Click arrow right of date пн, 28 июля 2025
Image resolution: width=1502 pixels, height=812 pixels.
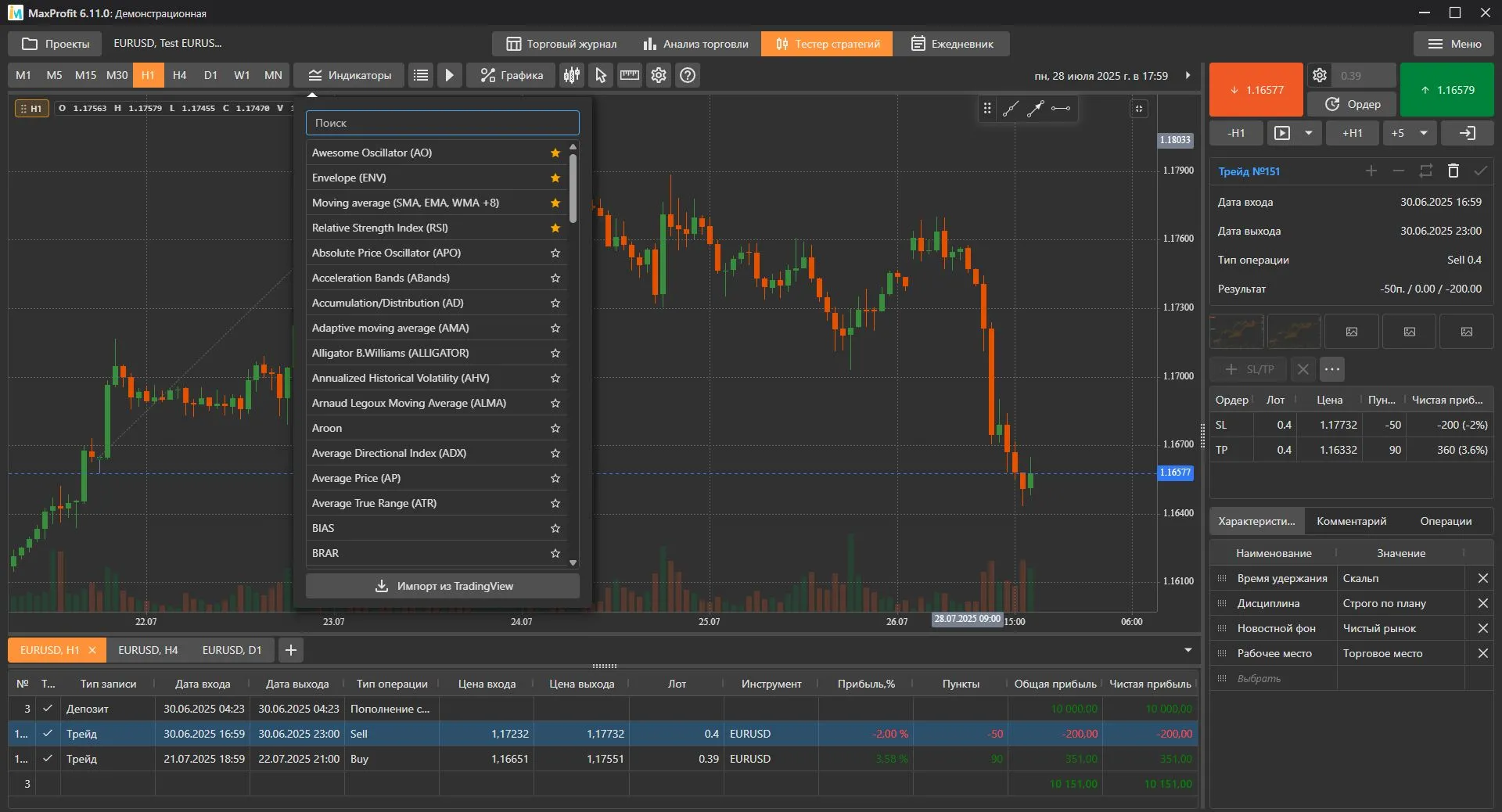coord(1188,75)
